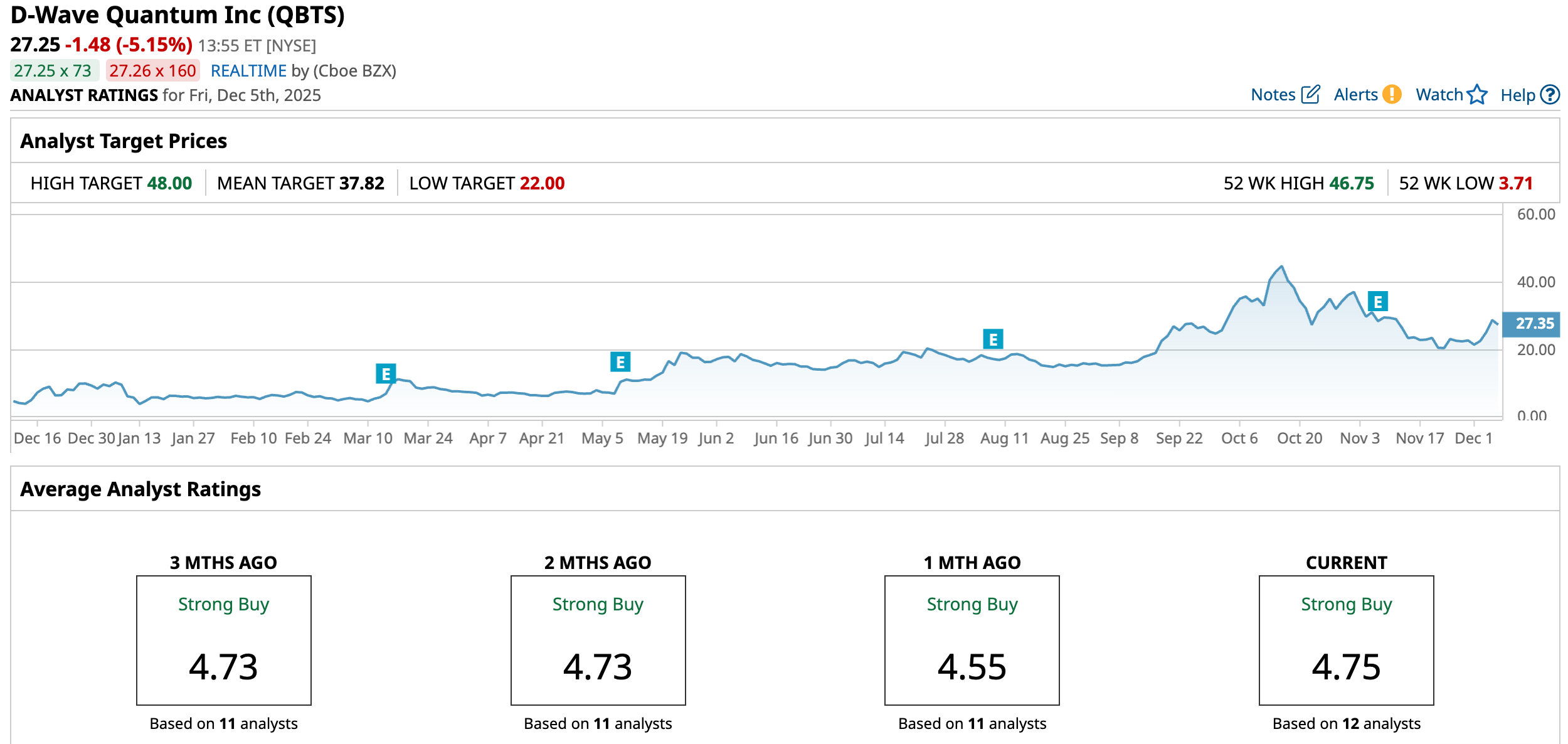Click the August earnings E marker
Image resolution: width=1568 pixels, height=744 pixels.
pos(993,339)
